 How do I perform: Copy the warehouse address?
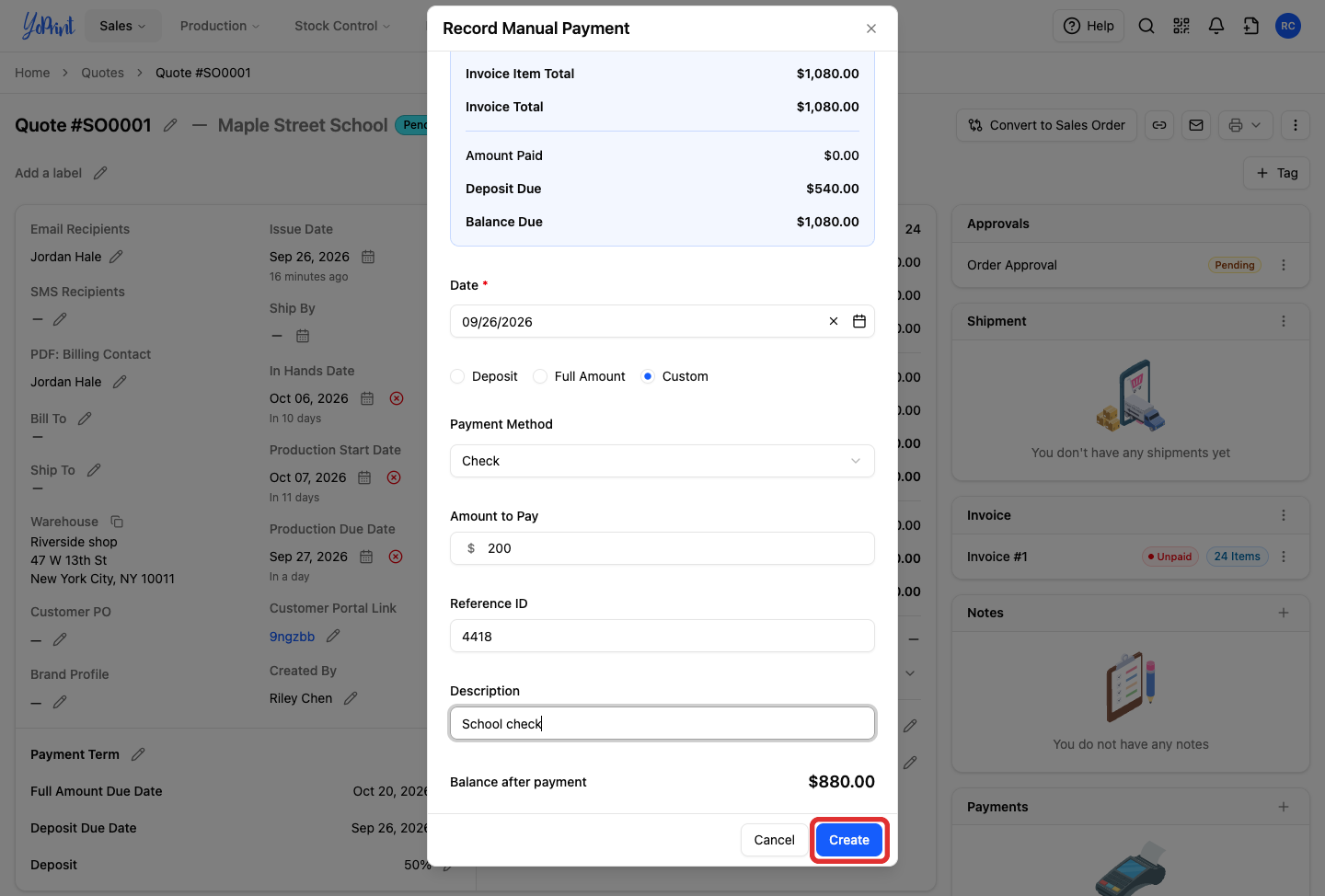(x=117, y=522)
